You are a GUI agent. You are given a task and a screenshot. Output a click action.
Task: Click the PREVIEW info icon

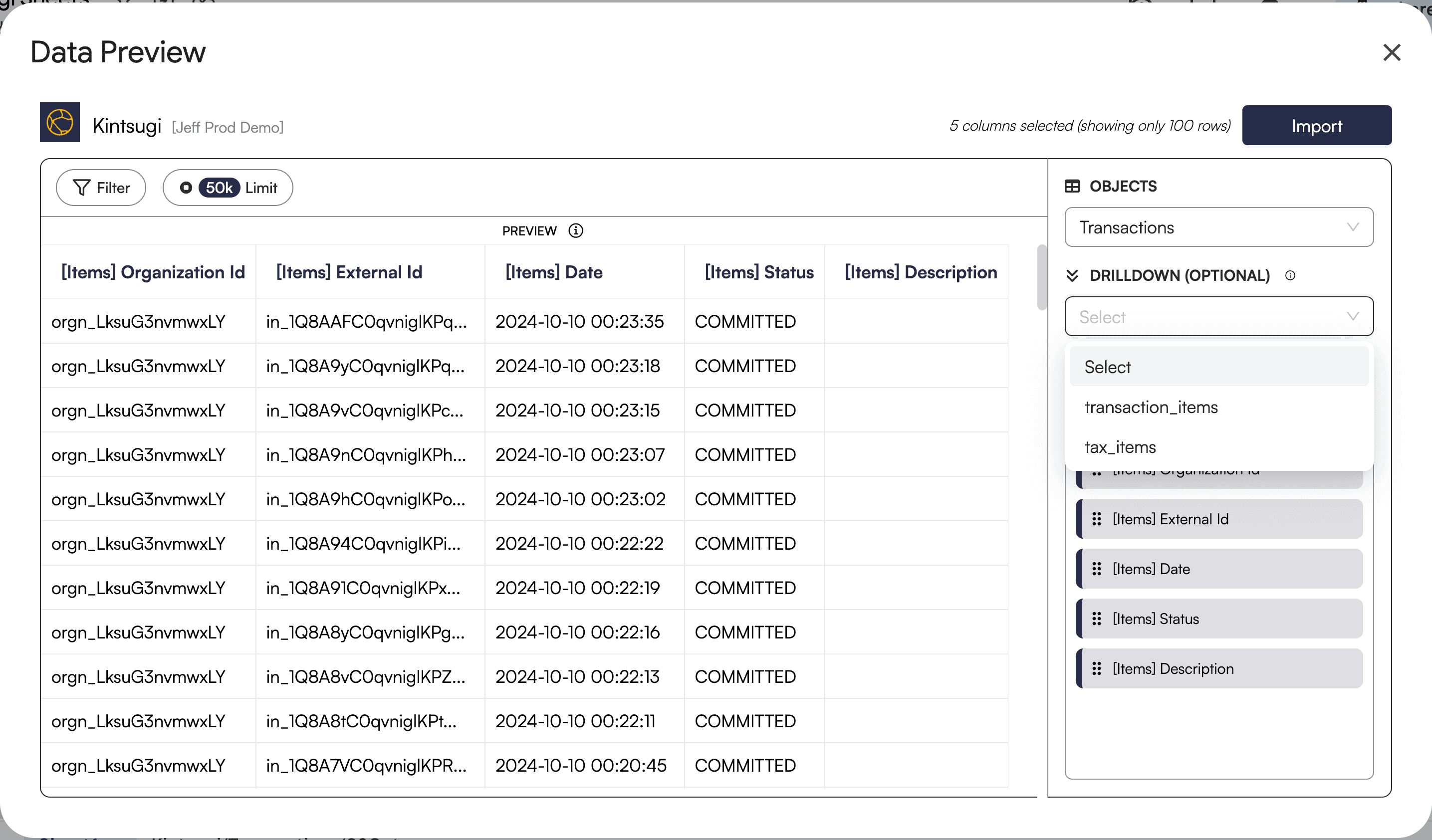576,230
